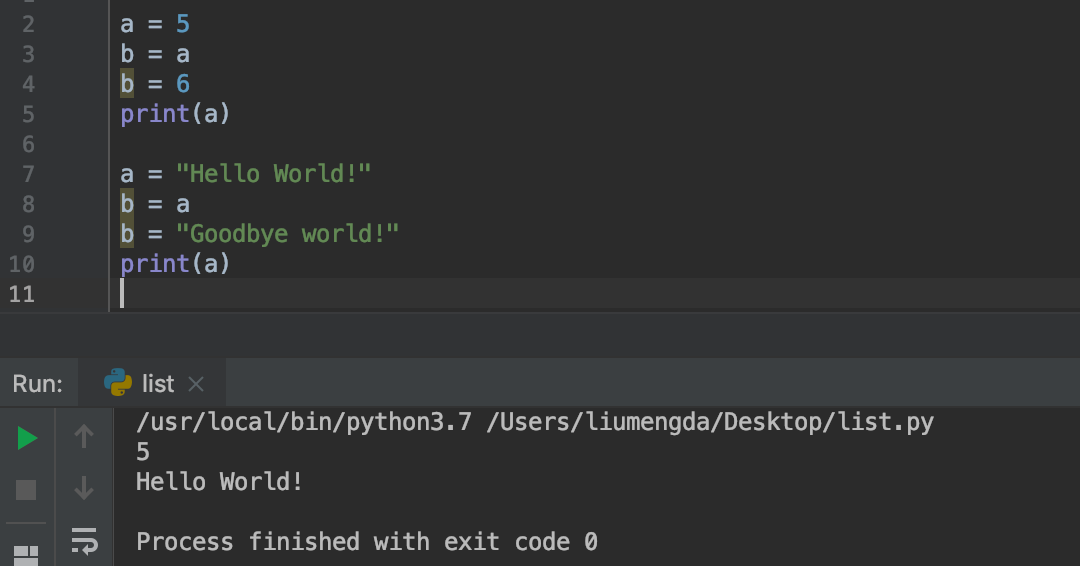Place cursor on empty line 11
Screen dimensions: 1080x566
pyautogui.click(x=594, y=294)
